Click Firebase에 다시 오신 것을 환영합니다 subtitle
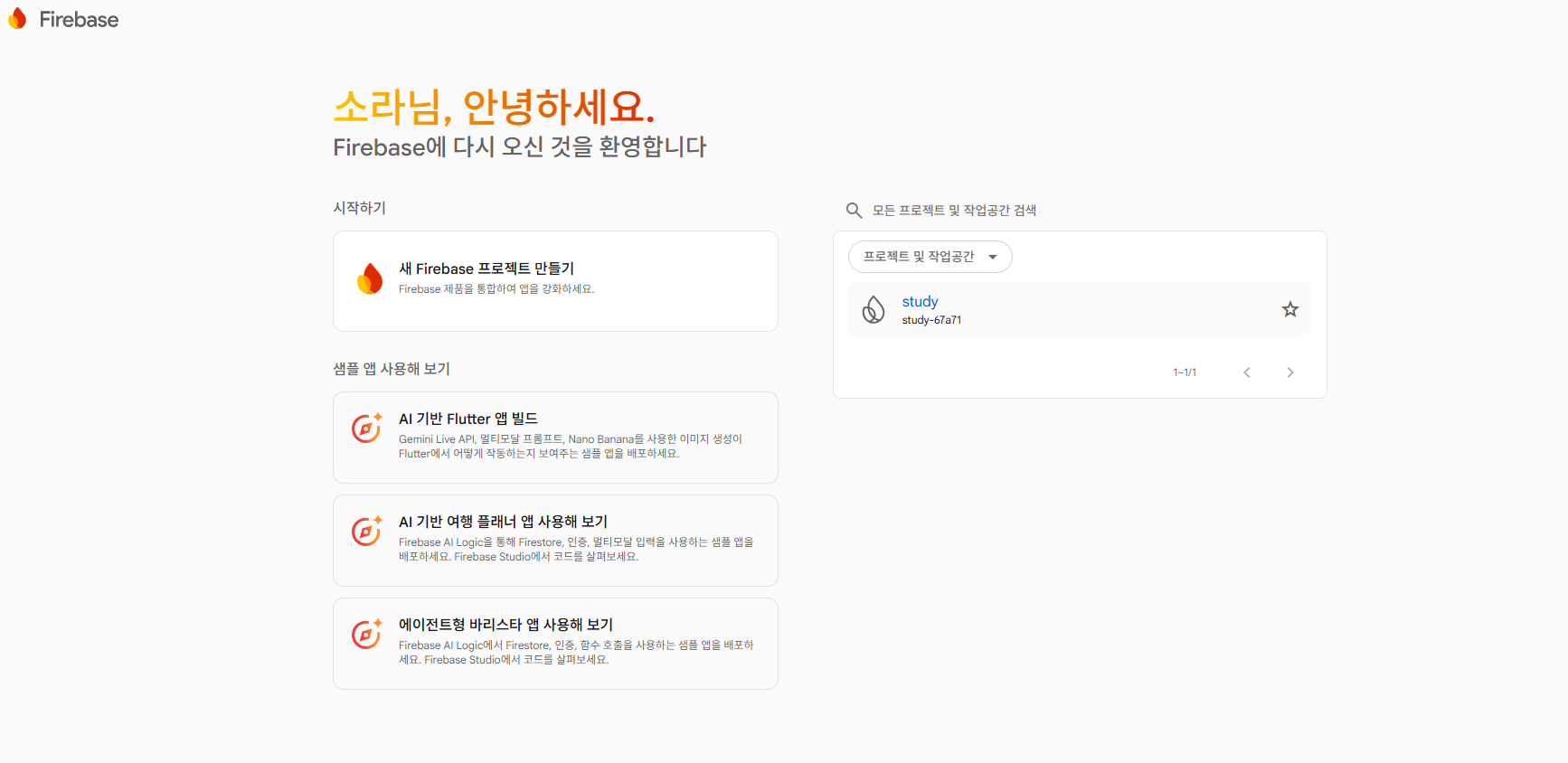 coord(520,146)
